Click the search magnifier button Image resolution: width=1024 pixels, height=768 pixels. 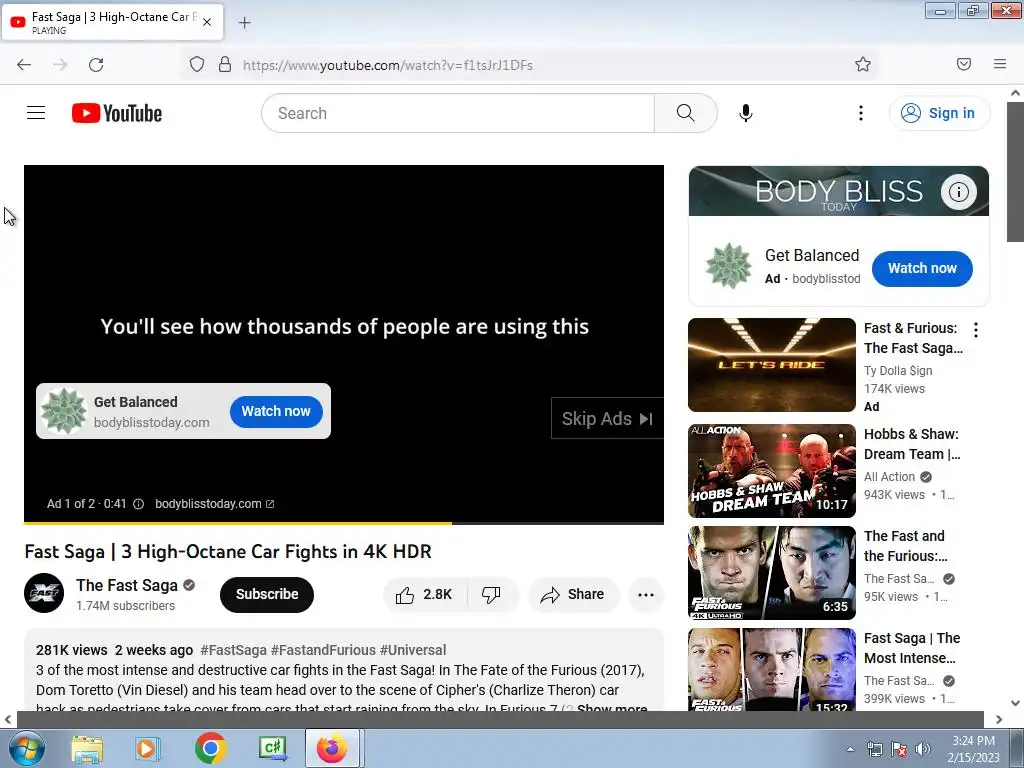pos(685,113)
